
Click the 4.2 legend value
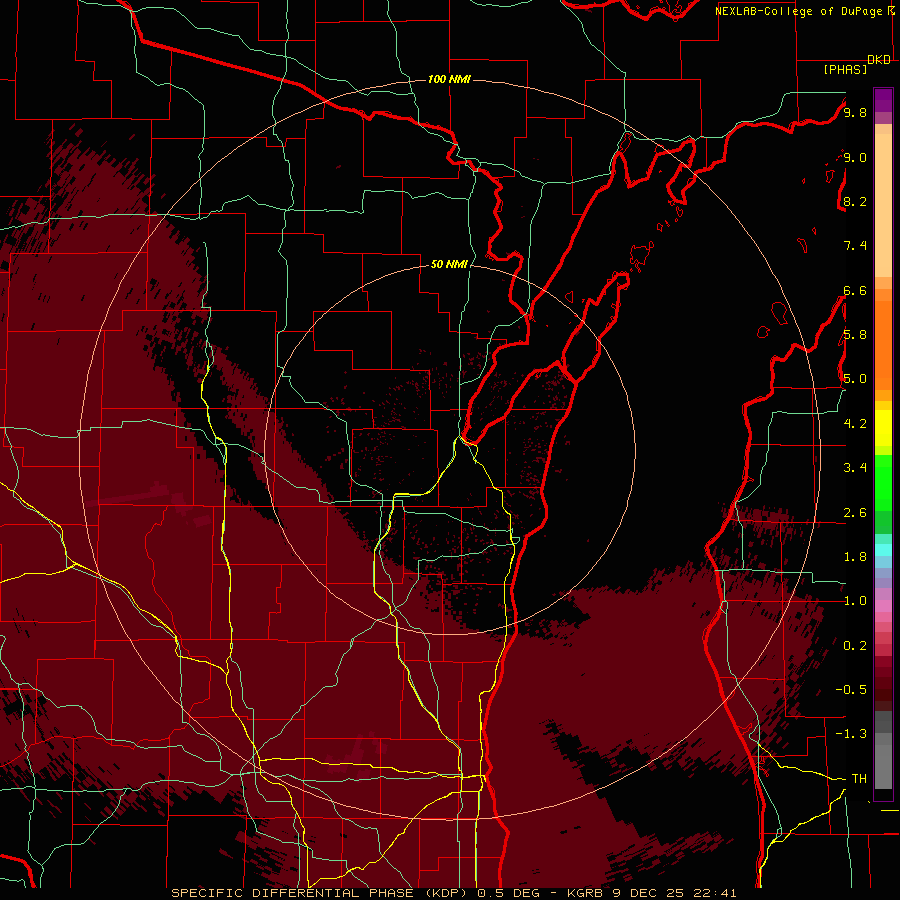[x=855, y=424]
